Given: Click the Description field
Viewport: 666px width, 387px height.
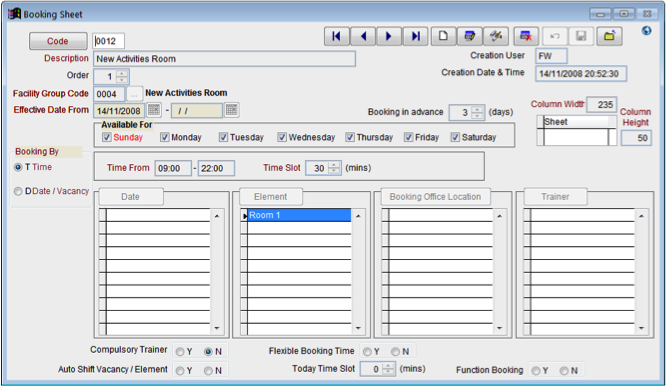Looking at the screenshot, I should [x=224, y=59].
